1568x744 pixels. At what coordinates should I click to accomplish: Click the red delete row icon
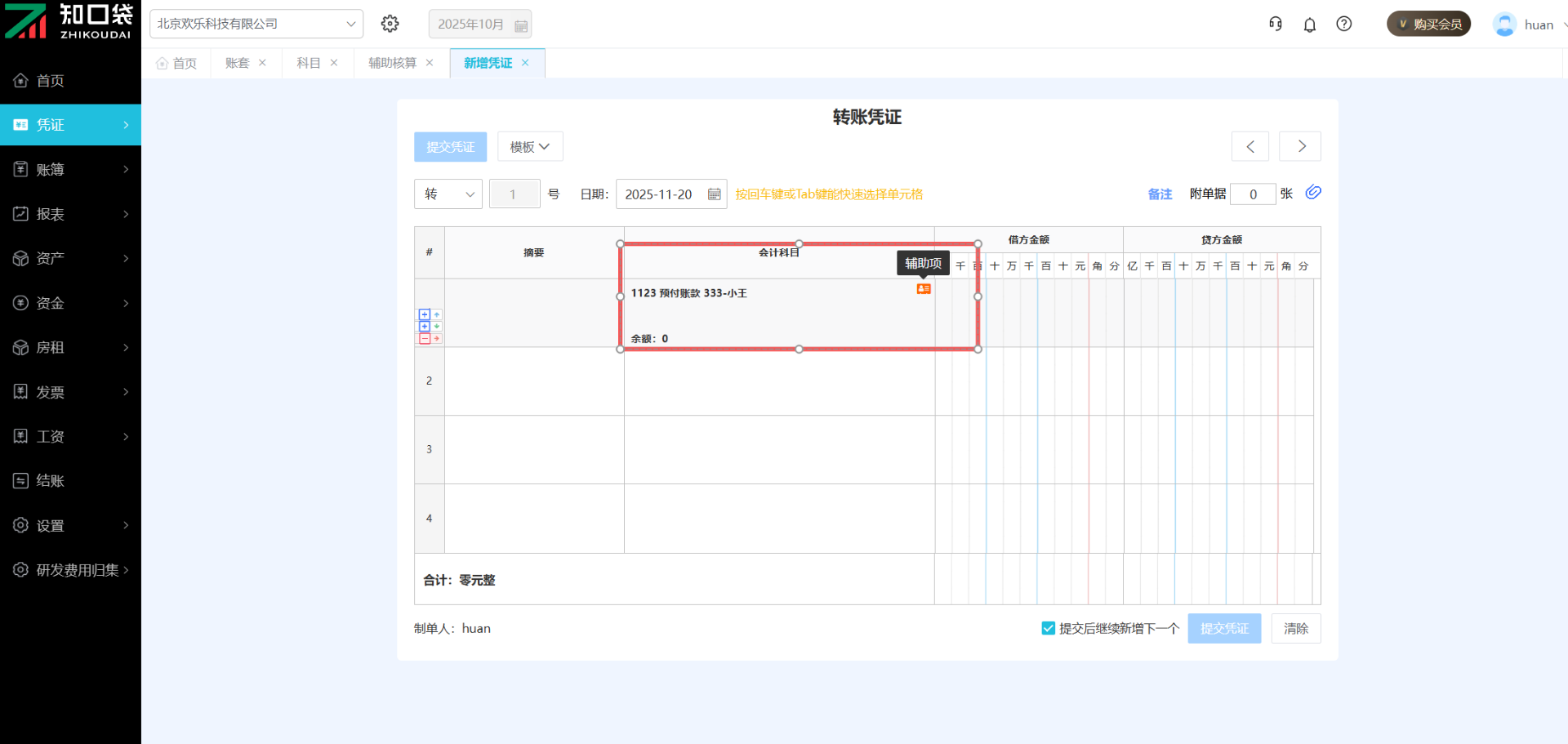tap(425, 338)
